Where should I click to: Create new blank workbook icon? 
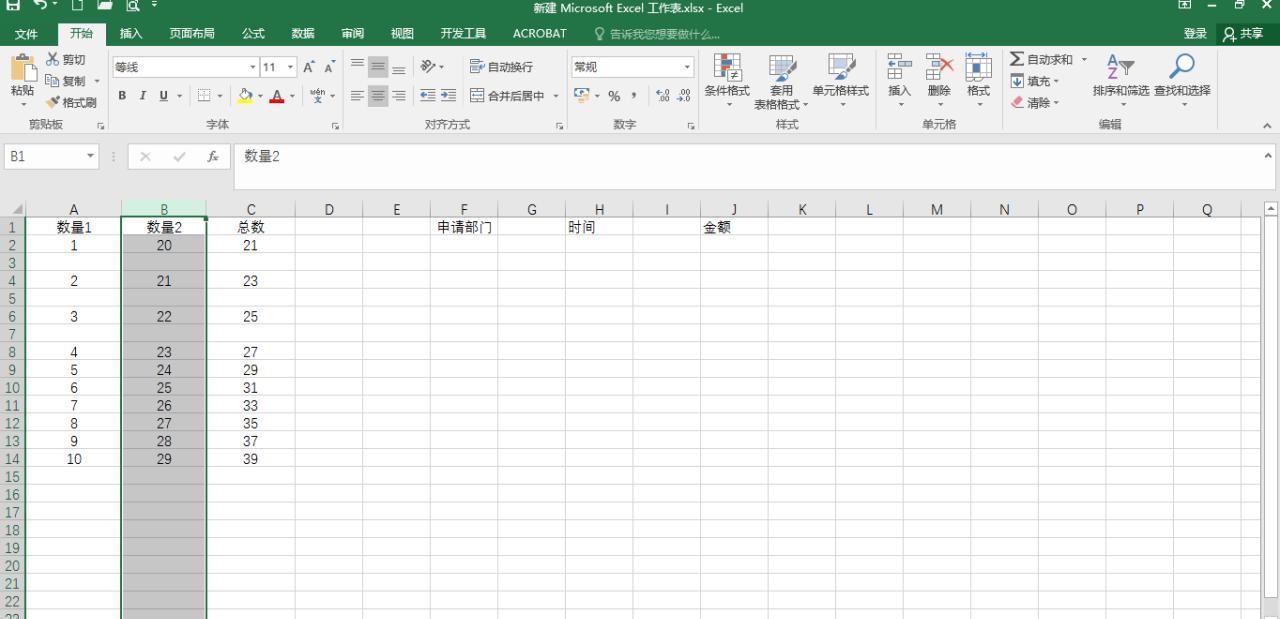coord(79,7)
